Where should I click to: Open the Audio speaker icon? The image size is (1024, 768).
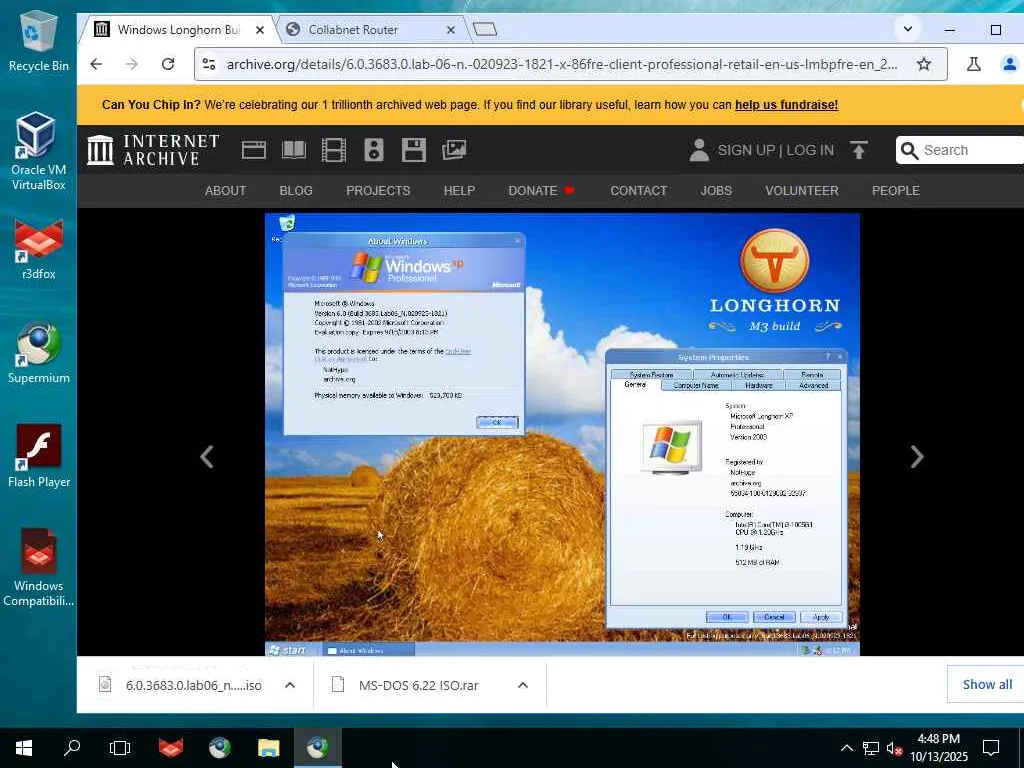(374, 150)
